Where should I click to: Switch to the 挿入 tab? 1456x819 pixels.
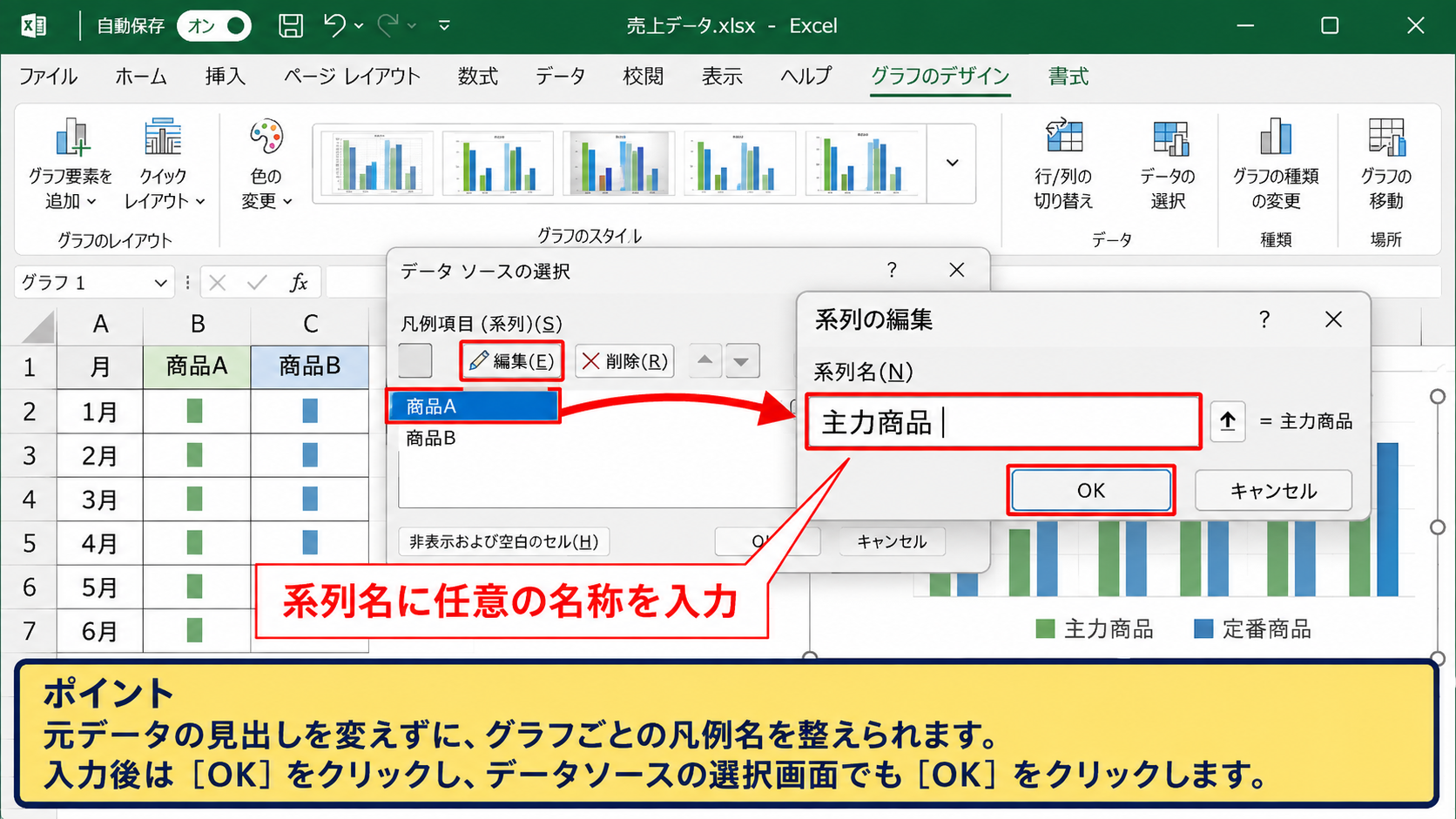[x=226, y=77]
